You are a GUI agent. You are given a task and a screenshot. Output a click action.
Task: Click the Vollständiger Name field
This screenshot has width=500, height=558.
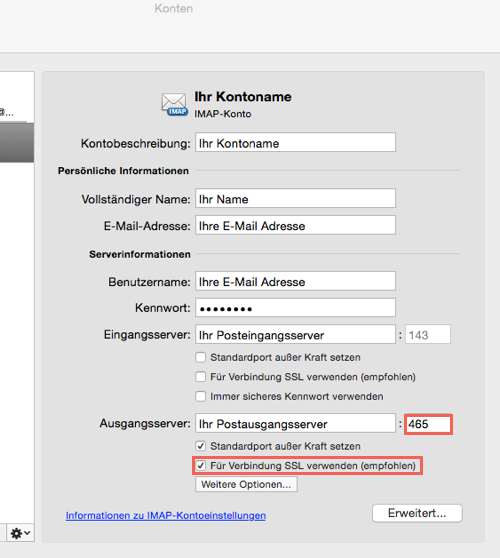[x=295, y=199]
